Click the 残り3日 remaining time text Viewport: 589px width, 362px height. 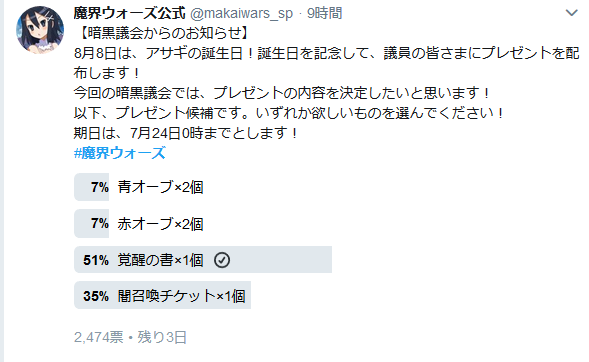pos(162,337)
